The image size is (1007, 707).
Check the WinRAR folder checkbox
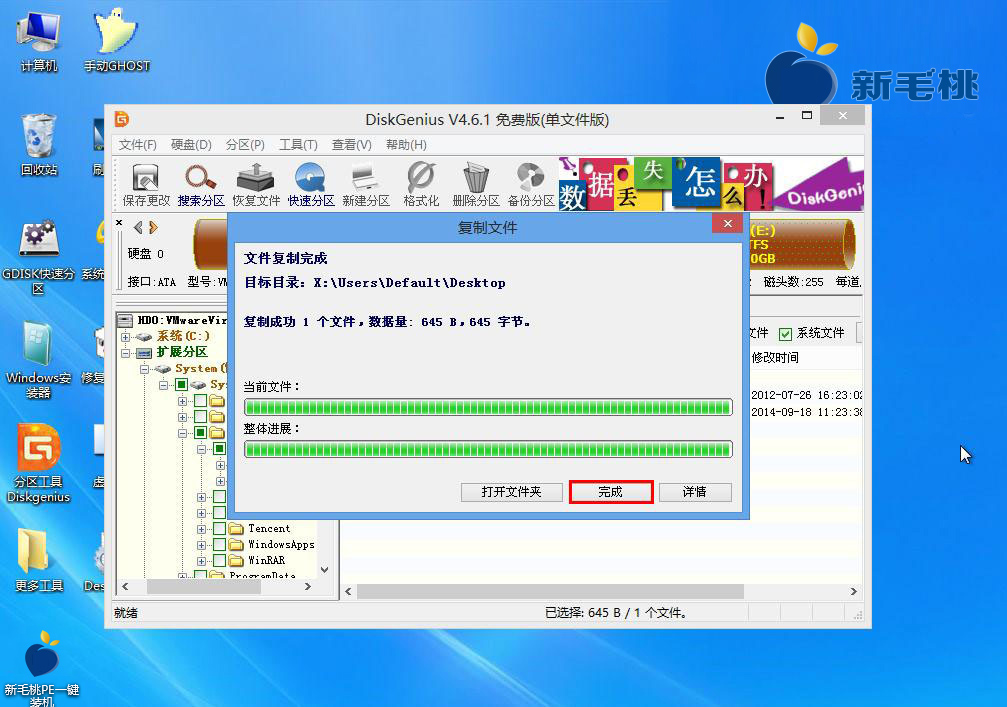pyautogui.click(x=220, y=561)
